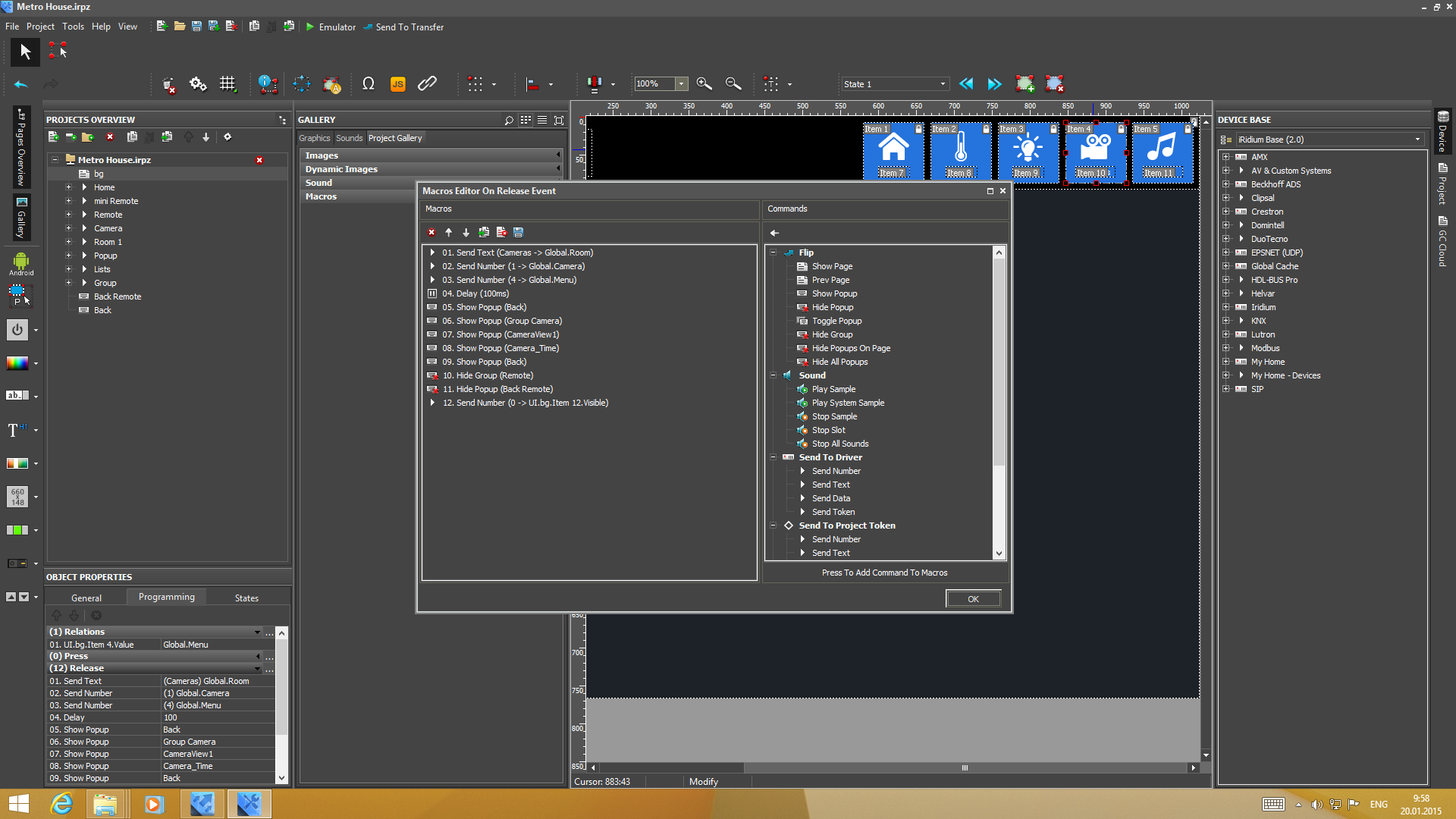Click add new state icon
The width and height of the screenshot is (1456, 819).
[x=1025, y=84]
